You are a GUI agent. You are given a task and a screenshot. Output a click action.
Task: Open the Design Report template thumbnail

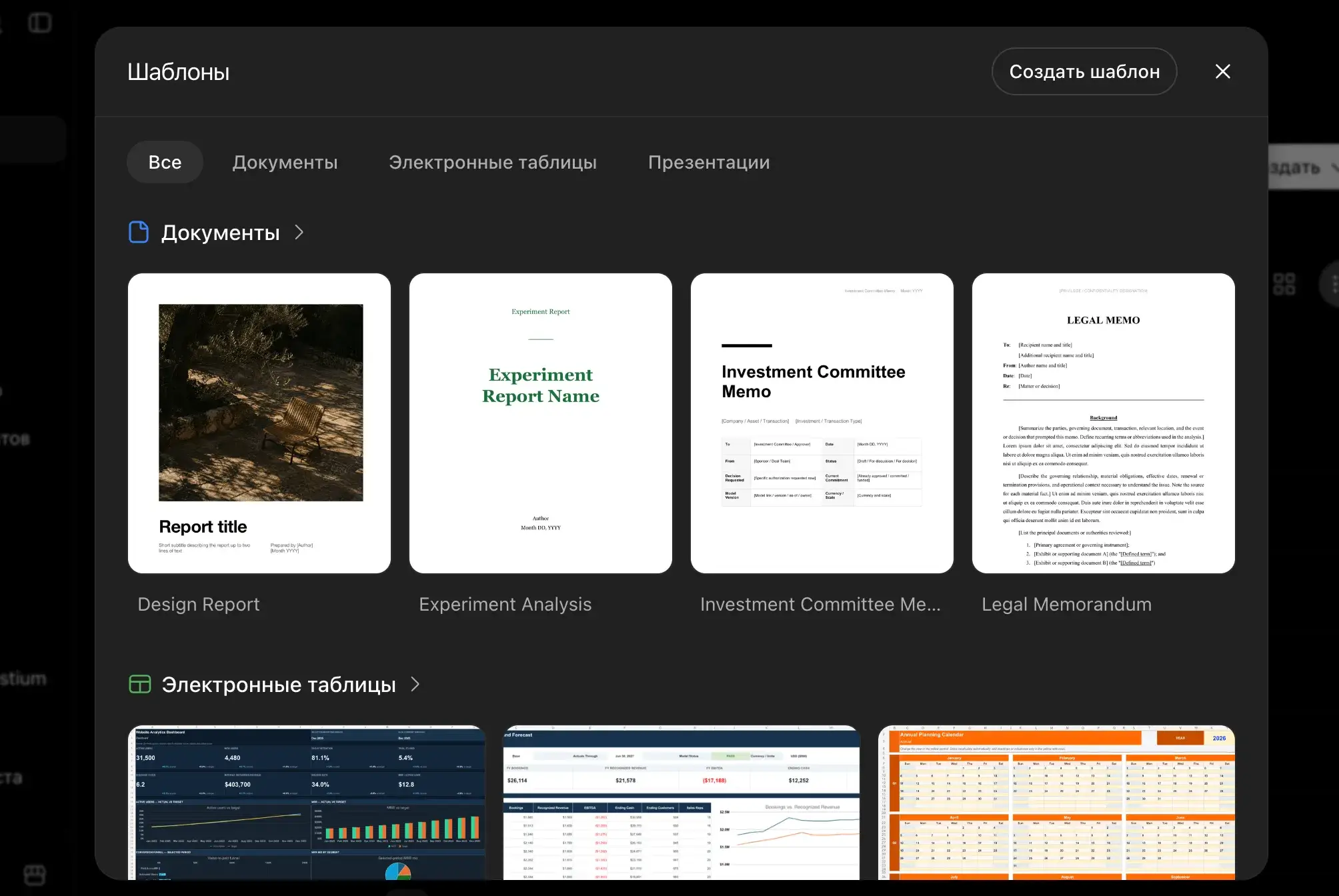259,423
